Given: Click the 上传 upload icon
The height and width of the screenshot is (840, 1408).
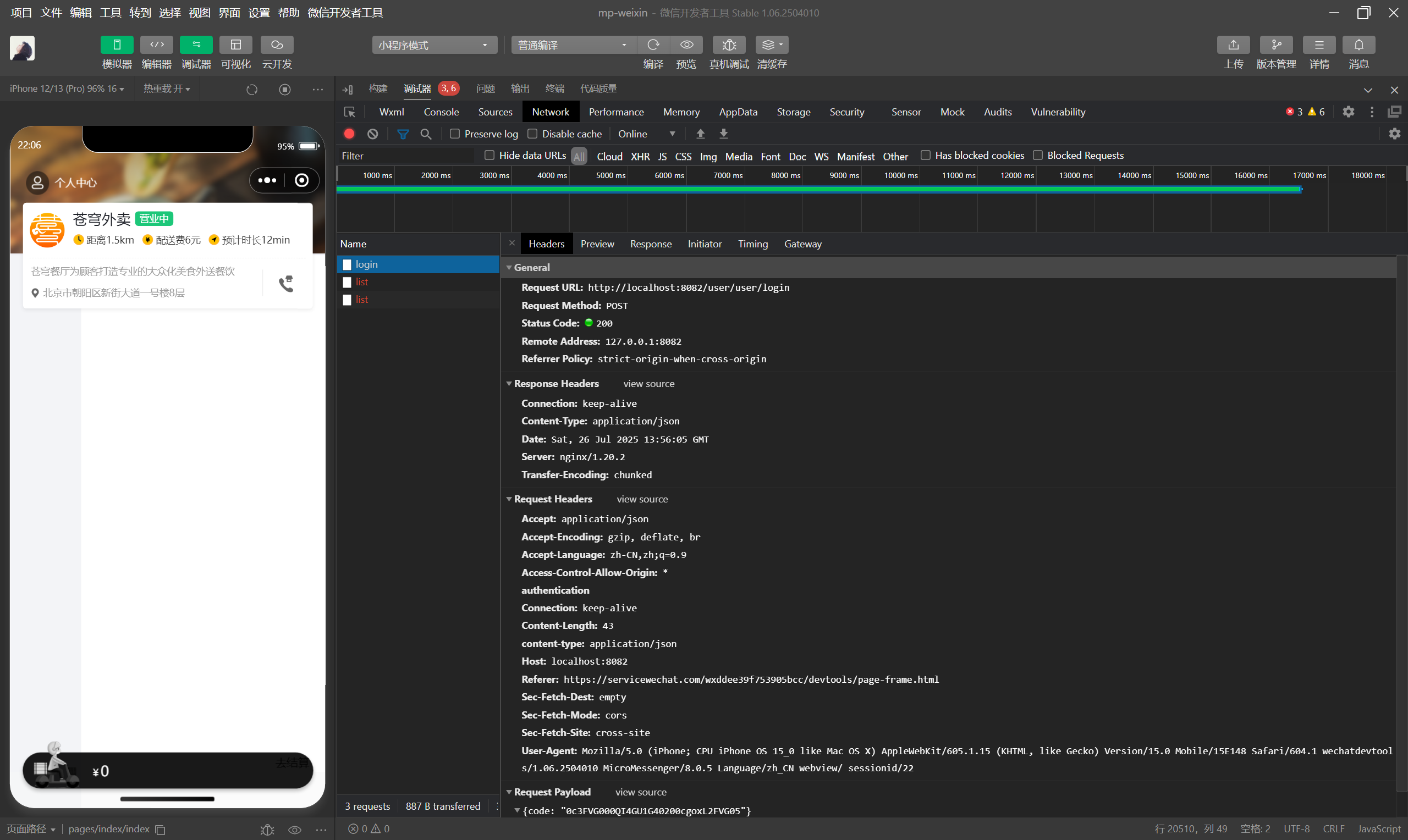Looking at the screenshot, I should click(1233, 45).
